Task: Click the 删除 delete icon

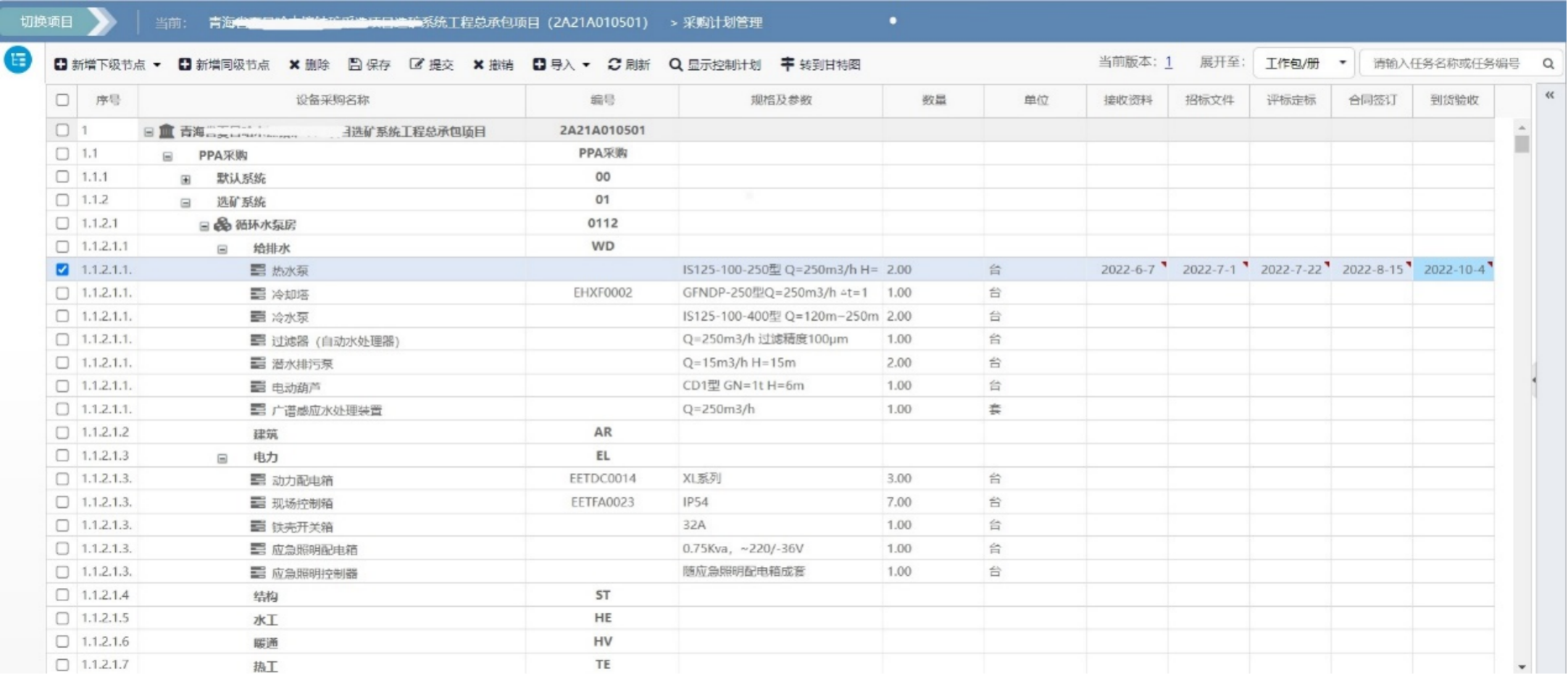Action: (294, 64)
